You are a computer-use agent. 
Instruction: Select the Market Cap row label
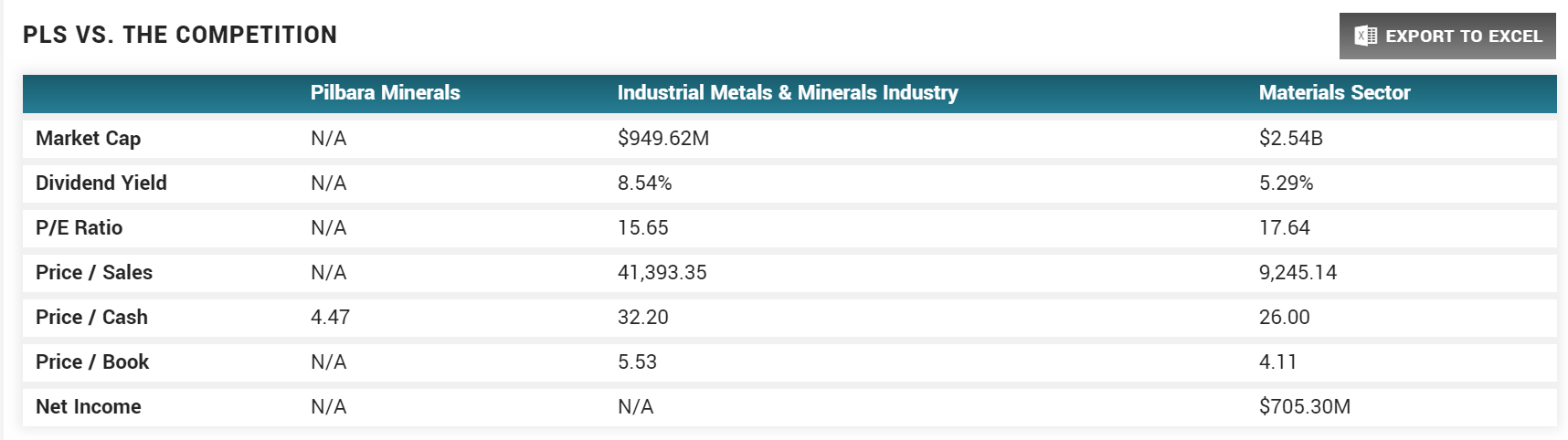[88, 139]
